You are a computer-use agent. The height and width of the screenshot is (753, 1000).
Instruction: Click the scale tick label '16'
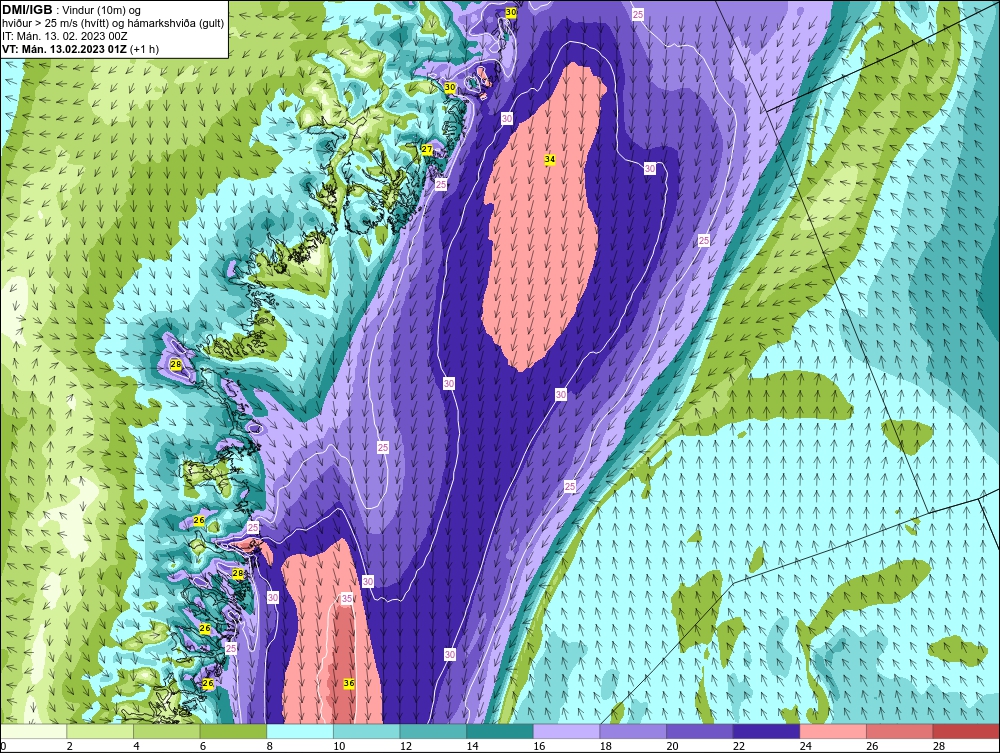pos(539,746)
